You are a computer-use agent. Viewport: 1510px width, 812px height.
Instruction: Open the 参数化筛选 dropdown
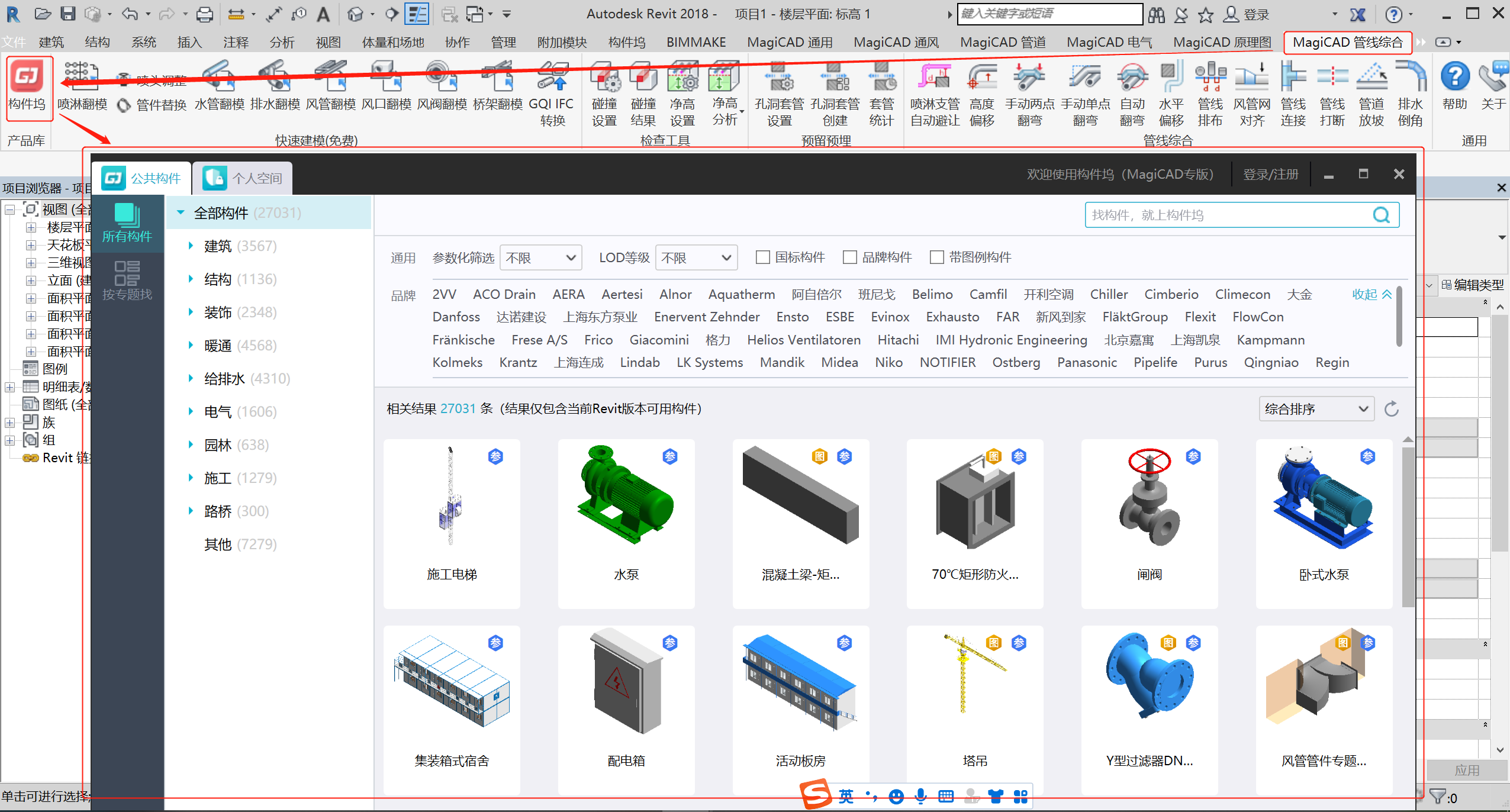pyautogui.click(x=540, y=257)
